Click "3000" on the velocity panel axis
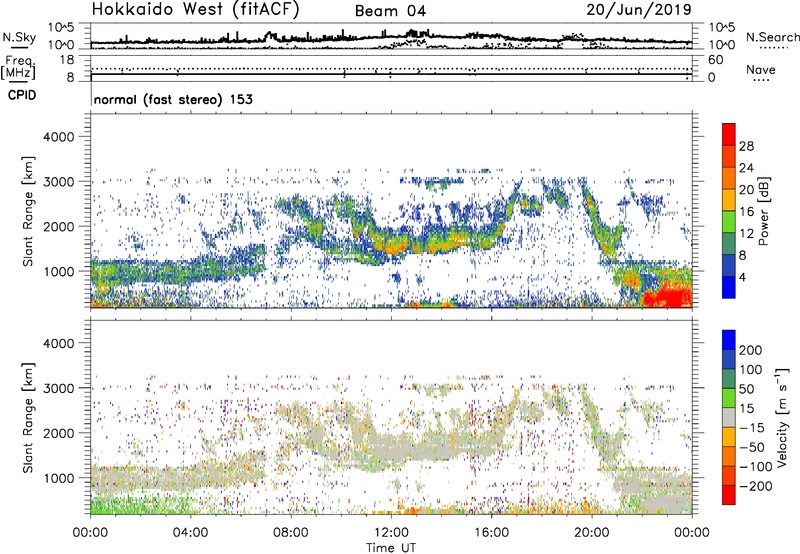 (59, 388)
